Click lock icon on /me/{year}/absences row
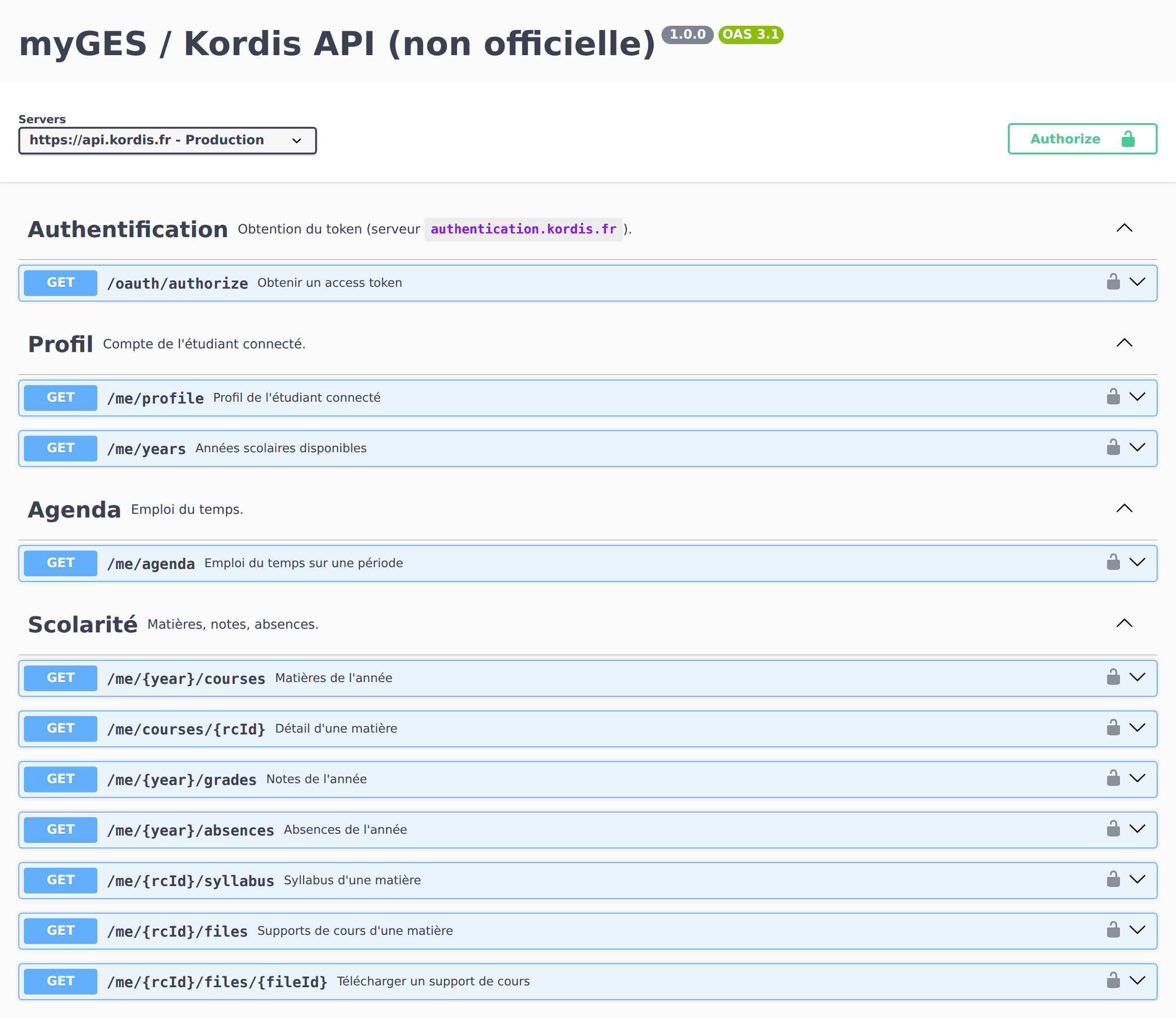 click(1113, 828)
